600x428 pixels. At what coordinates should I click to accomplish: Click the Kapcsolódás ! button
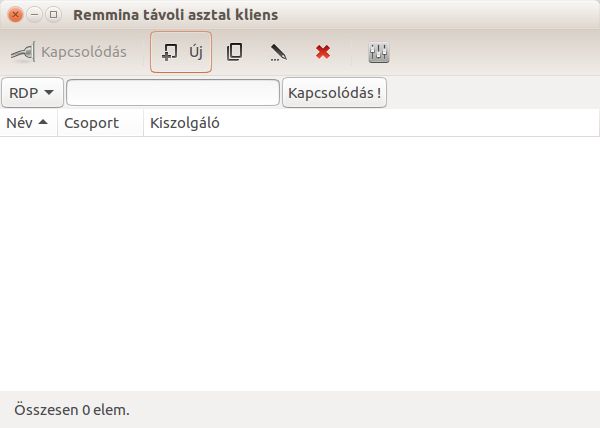coord(334,93)
